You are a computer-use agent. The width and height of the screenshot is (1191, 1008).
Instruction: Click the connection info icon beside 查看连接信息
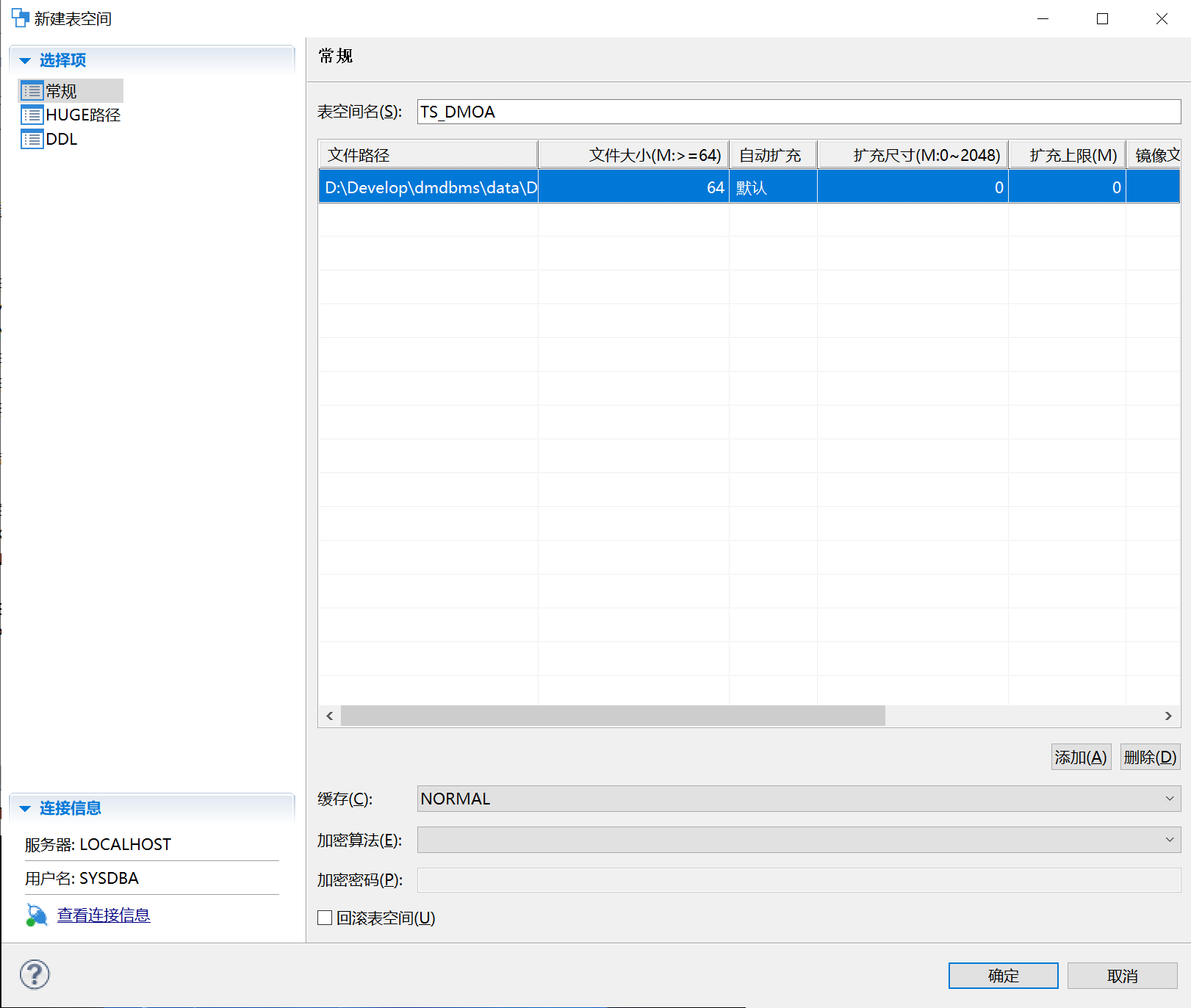pos(37,915)
